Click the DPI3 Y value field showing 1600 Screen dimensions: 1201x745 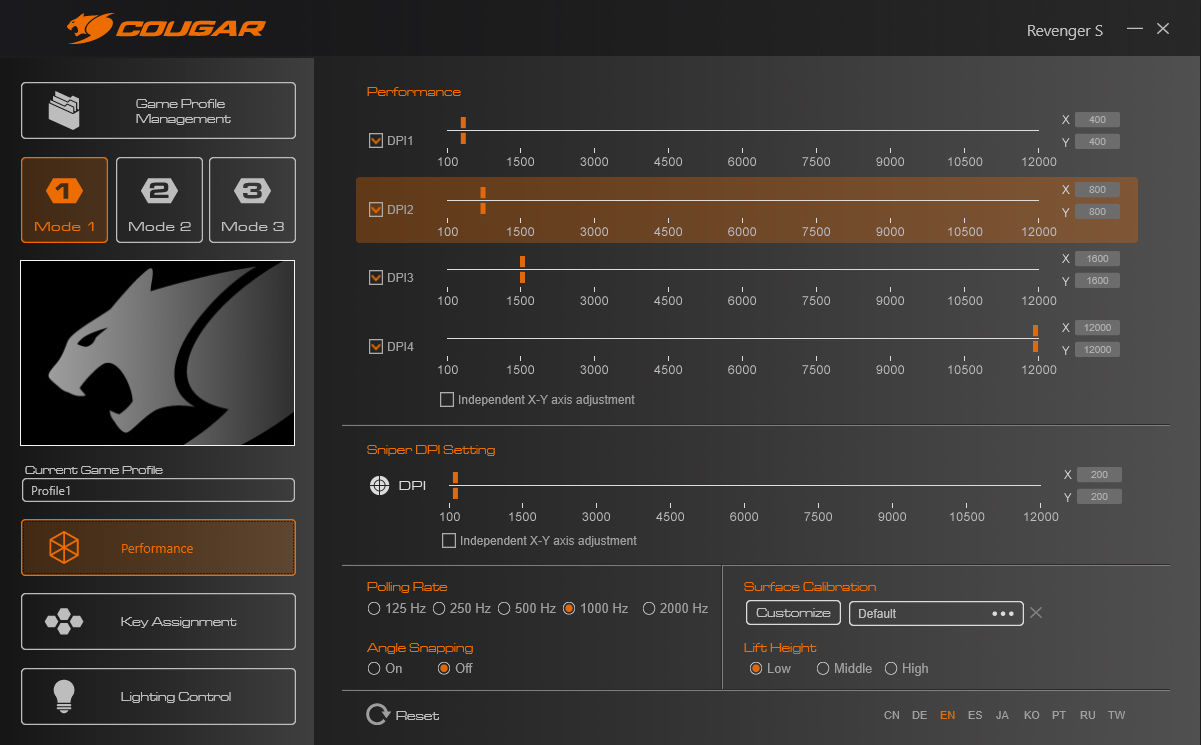pos(1097,281)
